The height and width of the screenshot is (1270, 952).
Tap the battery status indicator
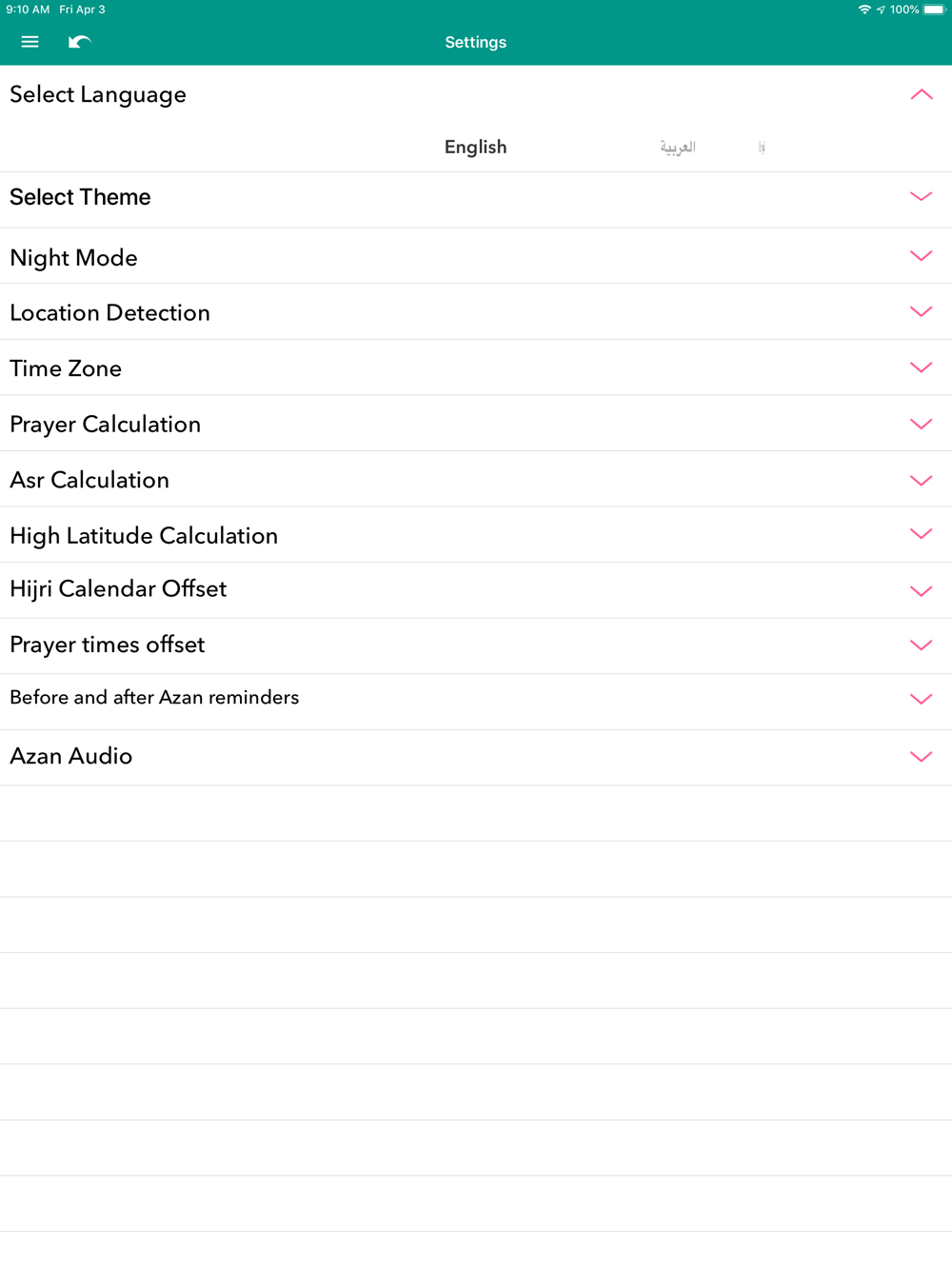(x=934, y=10)
